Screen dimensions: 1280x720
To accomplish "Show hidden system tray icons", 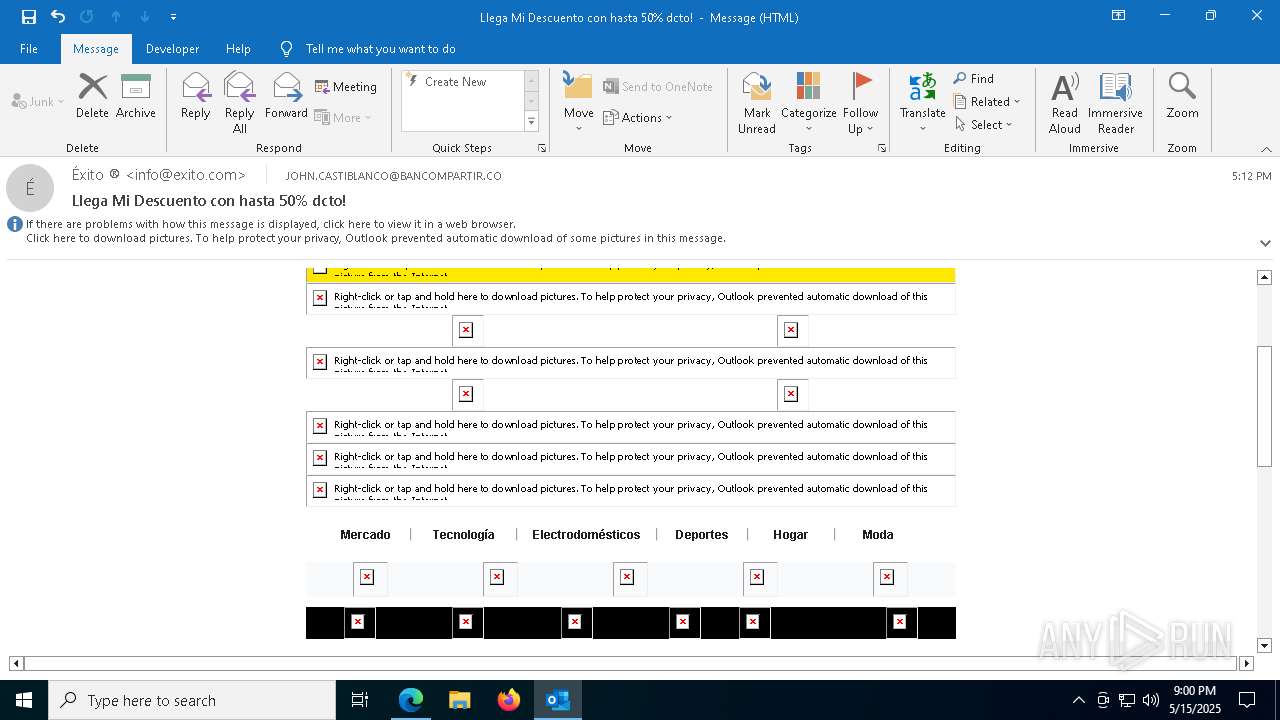I will click(1078, 700).
